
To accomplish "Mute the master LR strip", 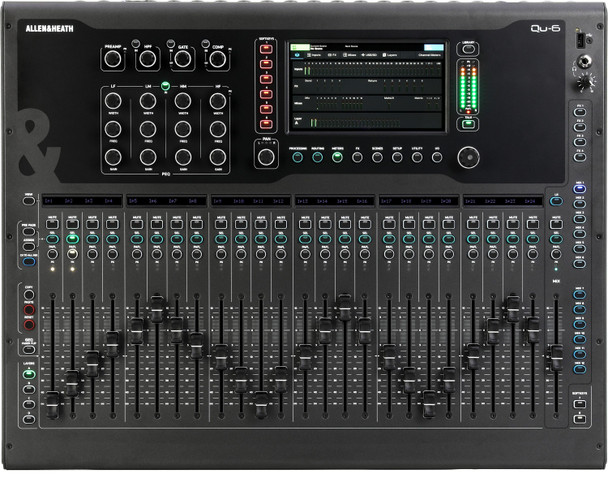I will tap(556, 224).
